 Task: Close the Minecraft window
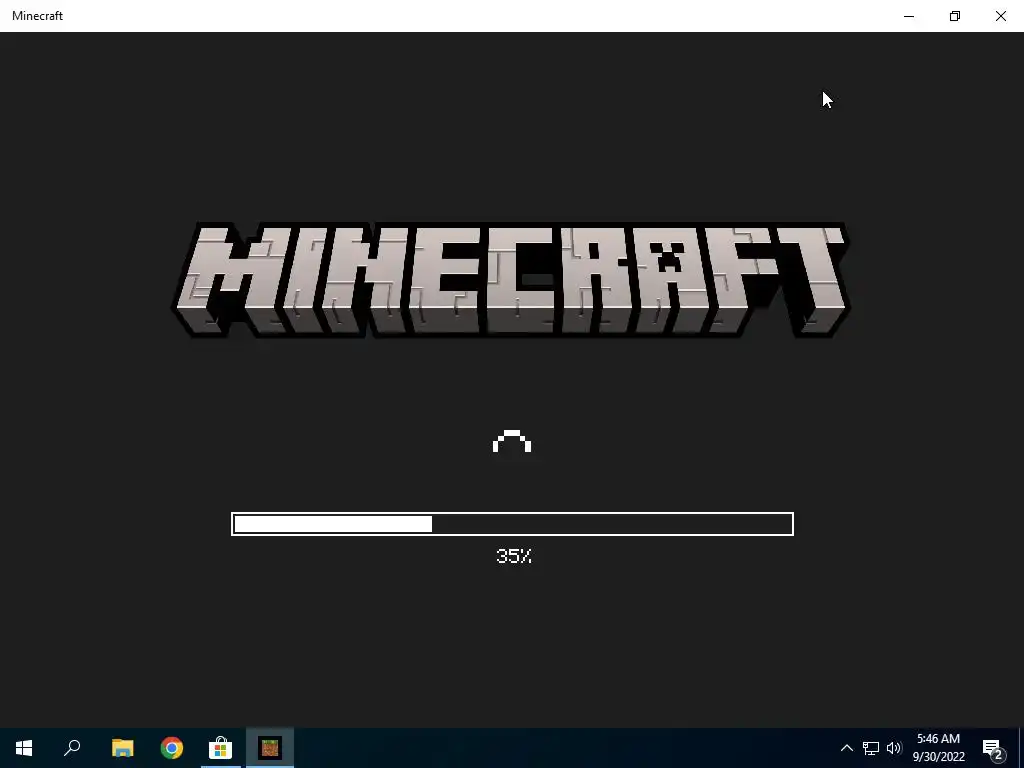click(1000, 16)
